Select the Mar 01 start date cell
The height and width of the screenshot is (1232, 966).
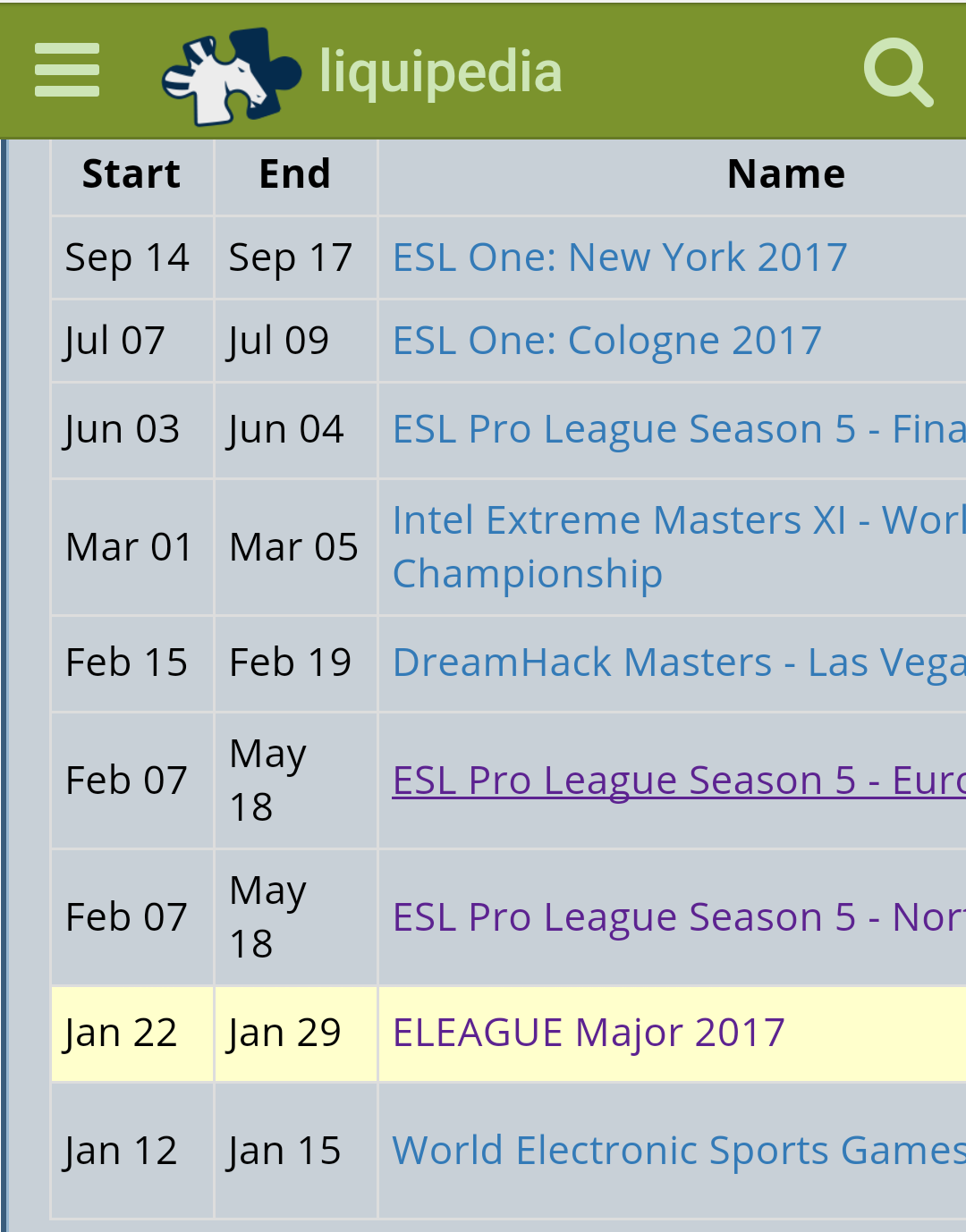click(x=132, y=547)
